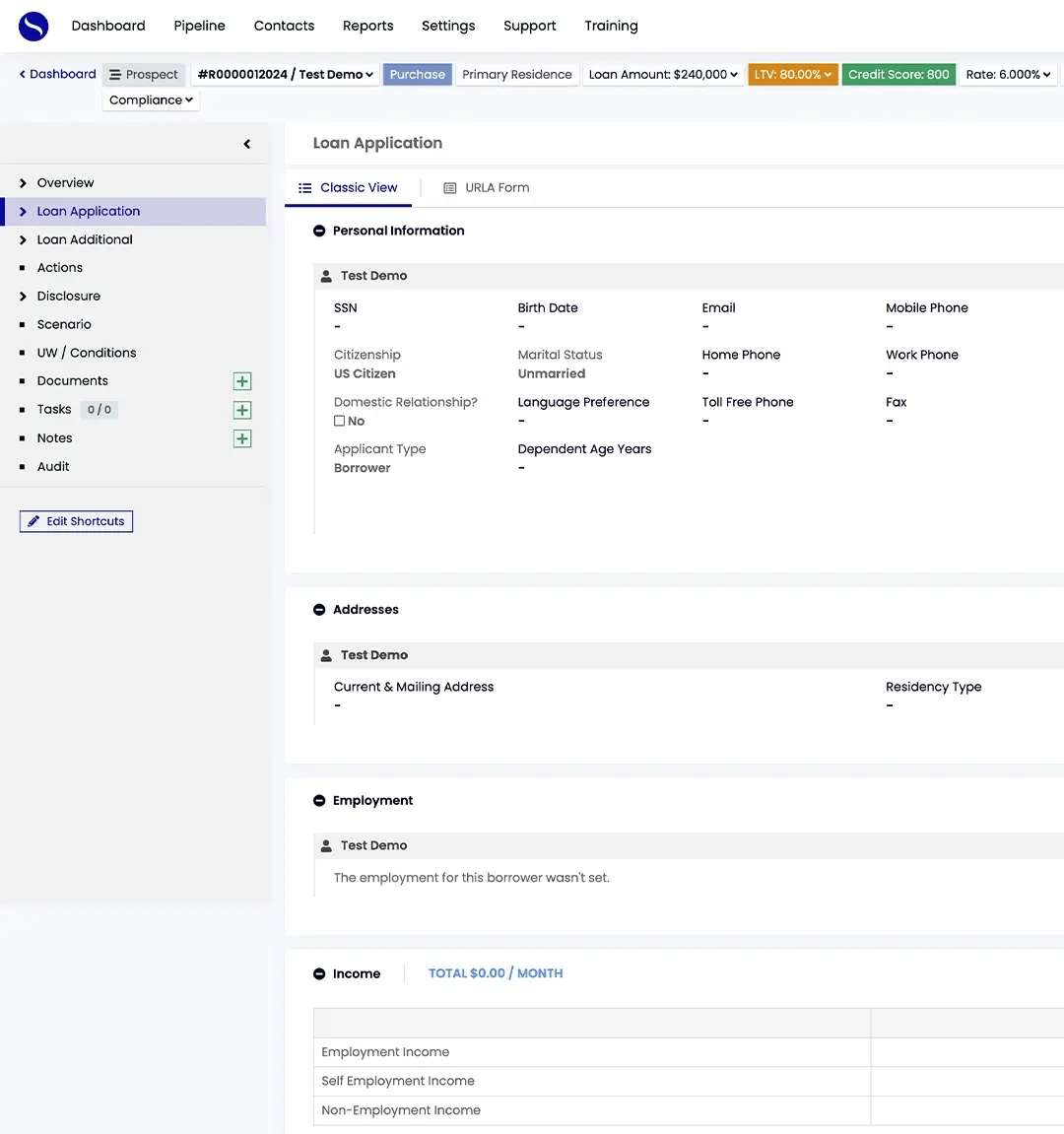Click the pencil icon on Edit Shortcuts
Image resolution: width=1064 pixels, height=1134 pixels.
pos(33,521)
